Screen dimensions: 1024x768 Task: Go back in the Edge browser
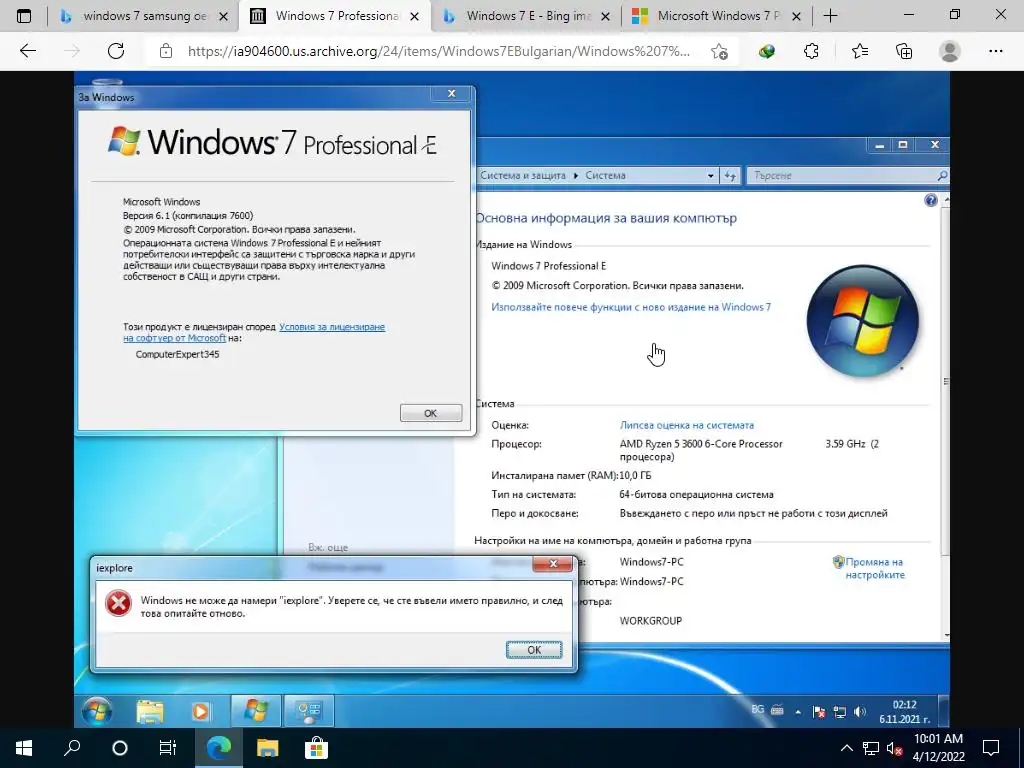point(27,51)
